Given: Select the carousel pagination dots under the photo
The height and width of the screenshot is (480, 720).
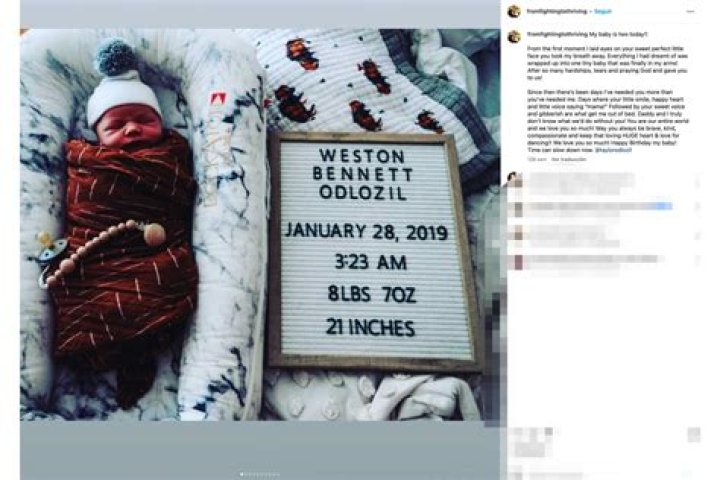Looking at the screenshot, I should click(x=260, y=474).
